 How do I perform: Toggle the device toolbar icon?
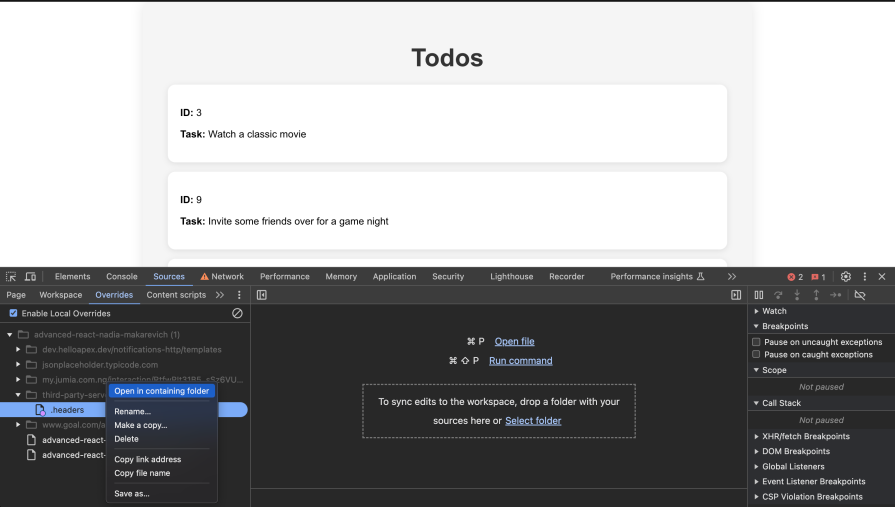30,277
